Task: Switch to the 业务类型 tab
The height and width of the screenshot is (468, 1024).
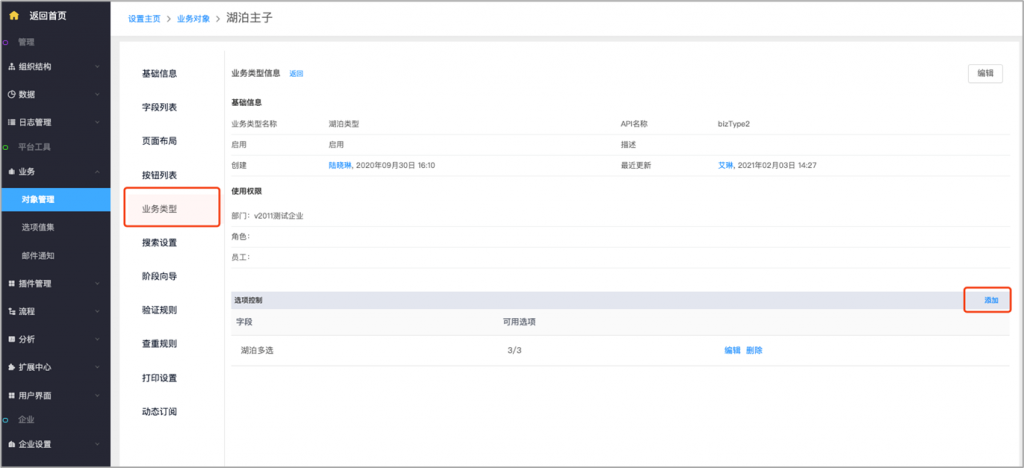Action: (160, 208)
